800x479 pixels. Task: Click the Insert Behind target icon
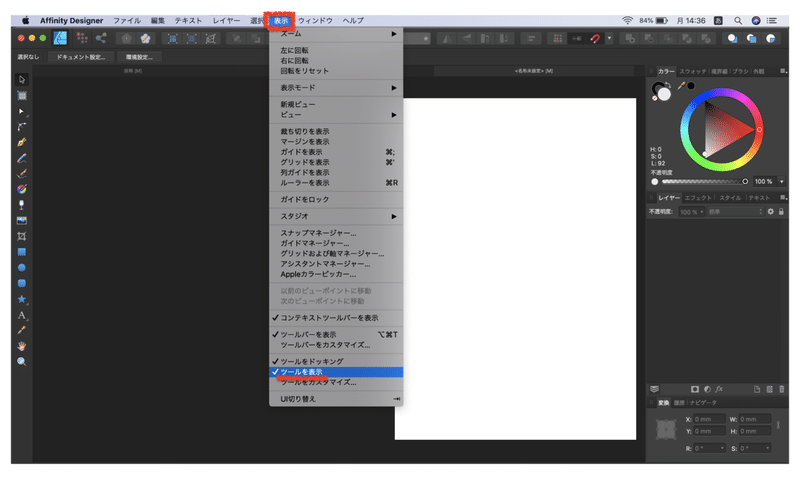tap(732, 38)
